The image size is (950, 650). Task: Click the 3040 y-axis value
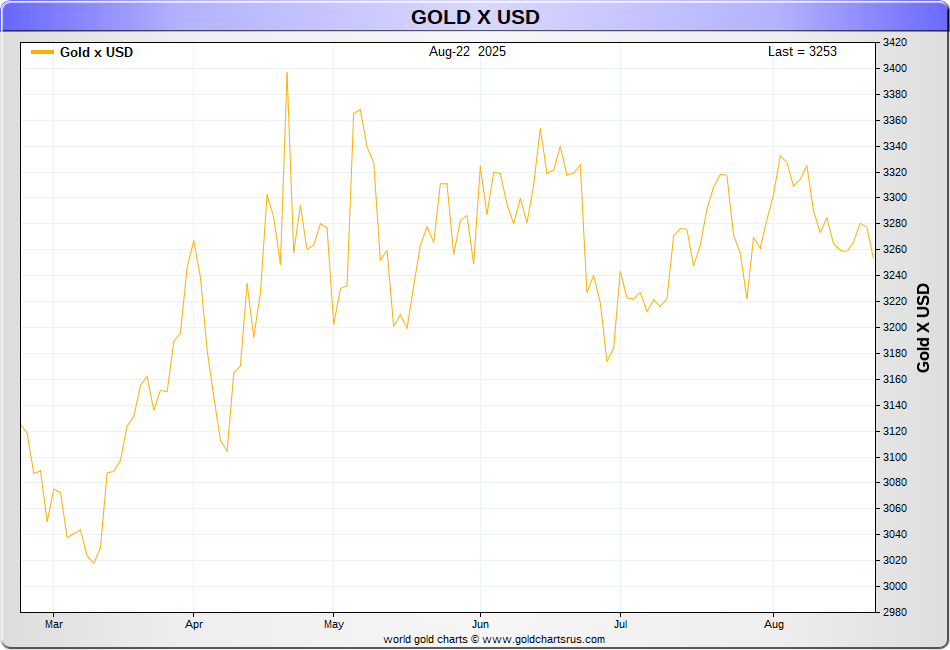[894, 534]
